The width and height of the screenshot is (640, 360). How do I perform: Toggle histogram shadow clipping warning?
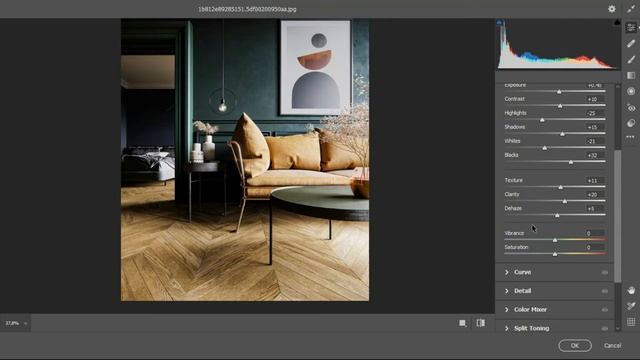pyautogui.click(x=499, y=23)
